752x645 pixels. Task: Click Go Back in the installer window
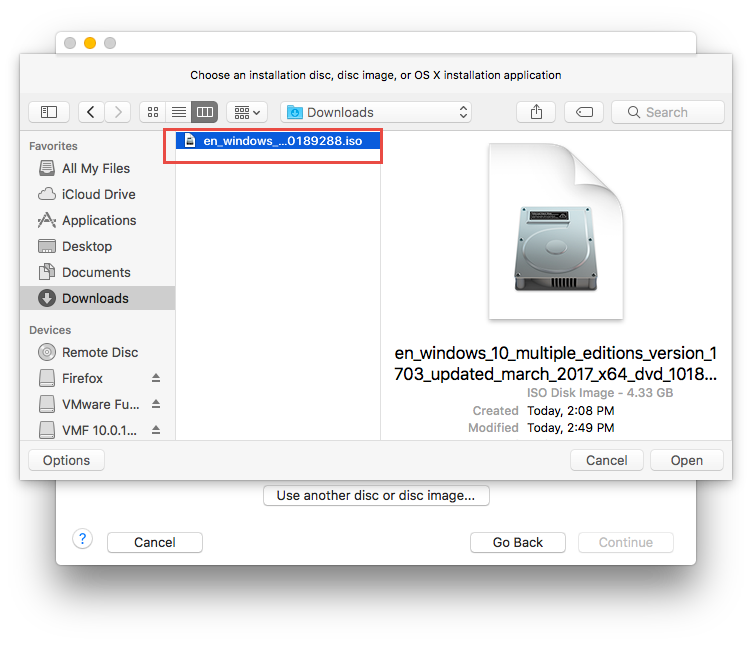(518, 542)
